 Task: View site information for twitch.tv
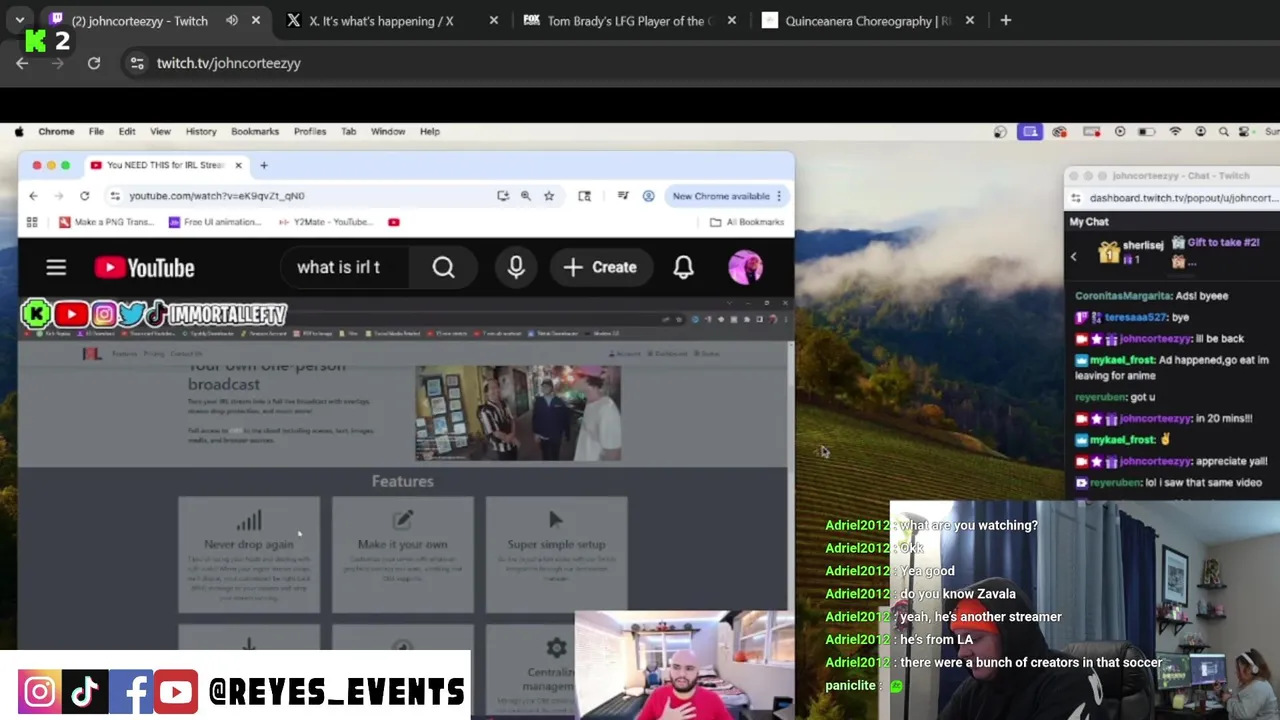tap(137, 63)
